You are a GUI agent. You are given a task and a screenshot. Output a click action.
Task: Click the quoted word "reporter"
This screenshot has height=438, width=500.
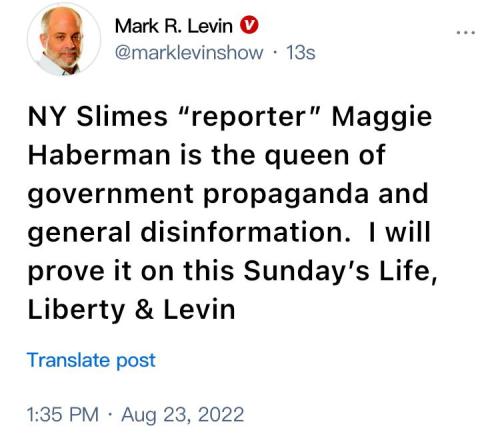tap(250, 117)
